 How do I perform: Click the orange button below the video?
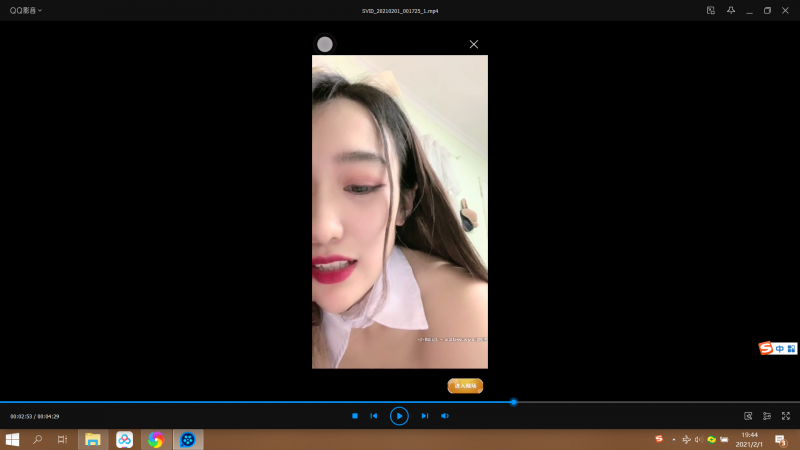tap(465, 385)
